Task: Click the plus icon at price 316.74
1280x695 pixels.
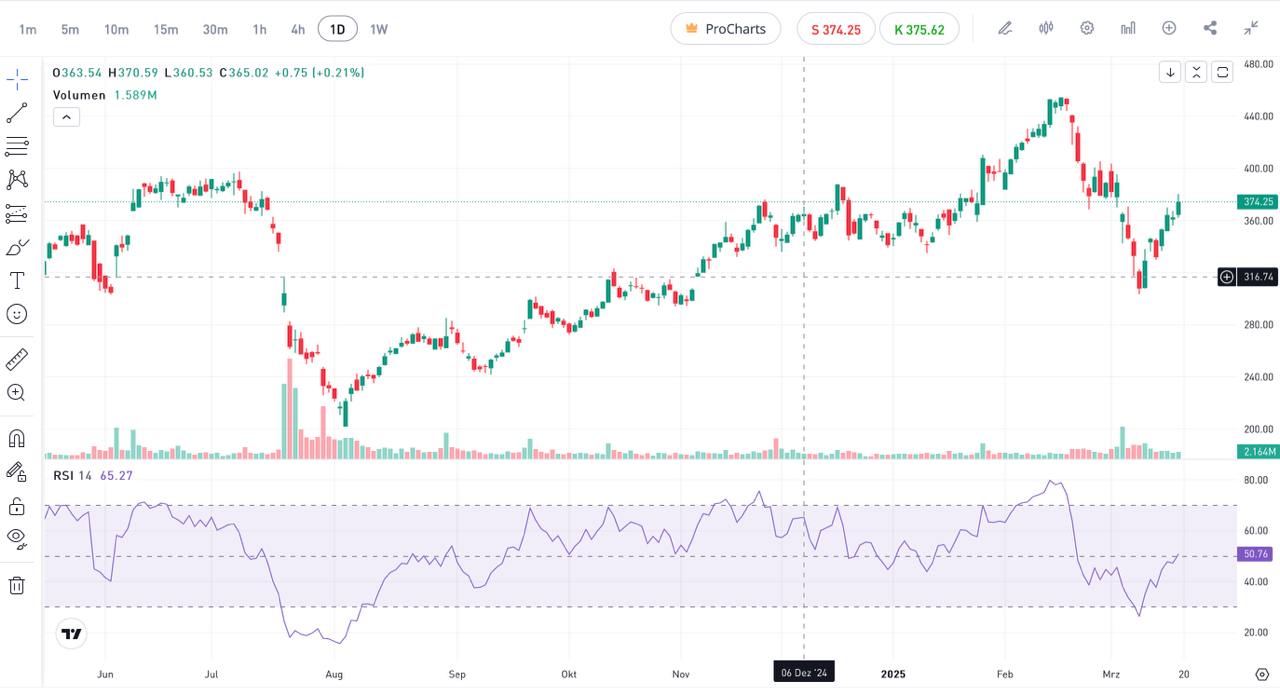Action: [x=1227, y=277]
